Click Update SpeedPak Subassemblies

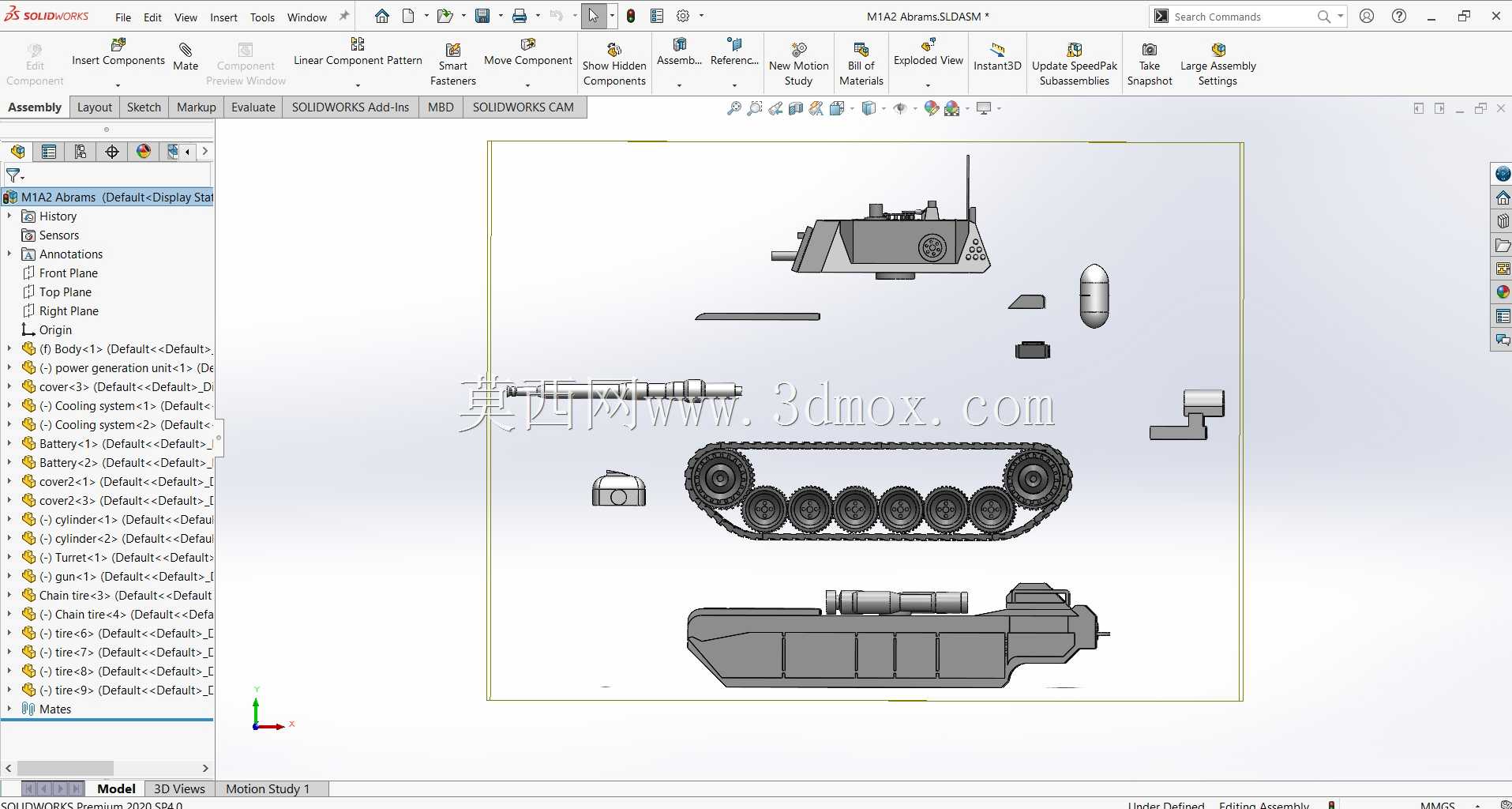pyautogui.click(x=1075, y=64)
